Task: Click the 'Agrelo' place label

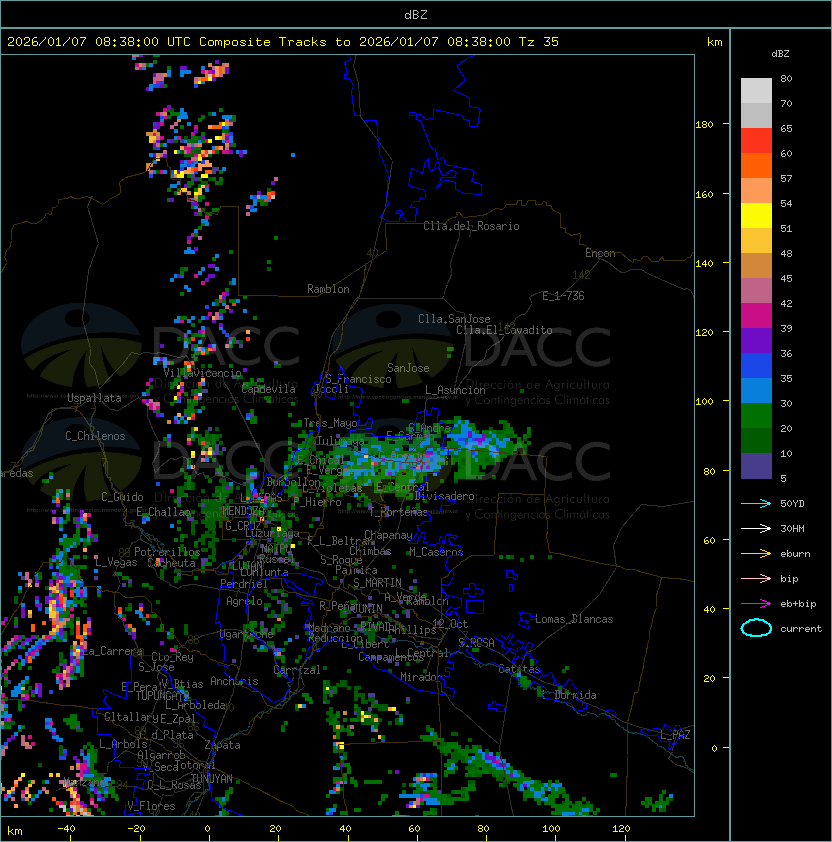Action: pyautogui.click(x=244, y=601)
